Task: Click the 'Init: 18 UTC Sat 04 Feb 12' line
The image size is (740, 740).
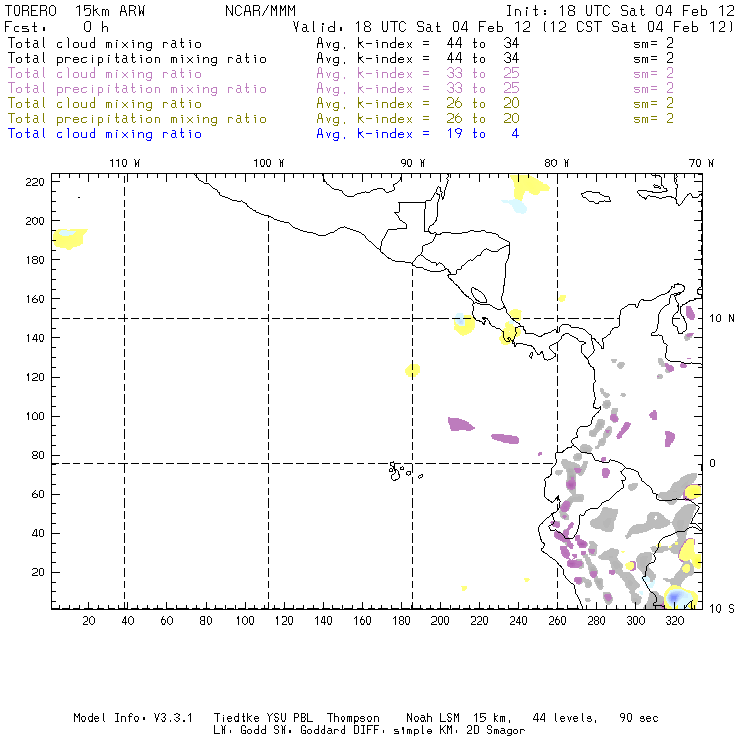Action: 620,11
